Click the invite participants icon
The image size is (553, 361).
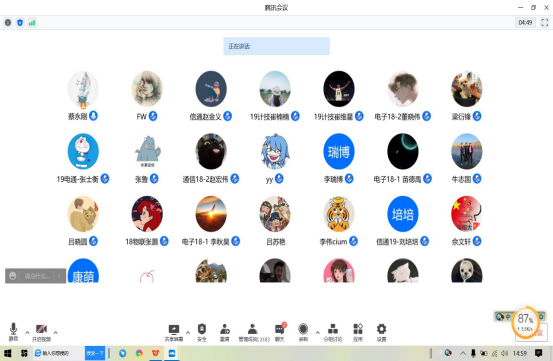tap(225, 332)
